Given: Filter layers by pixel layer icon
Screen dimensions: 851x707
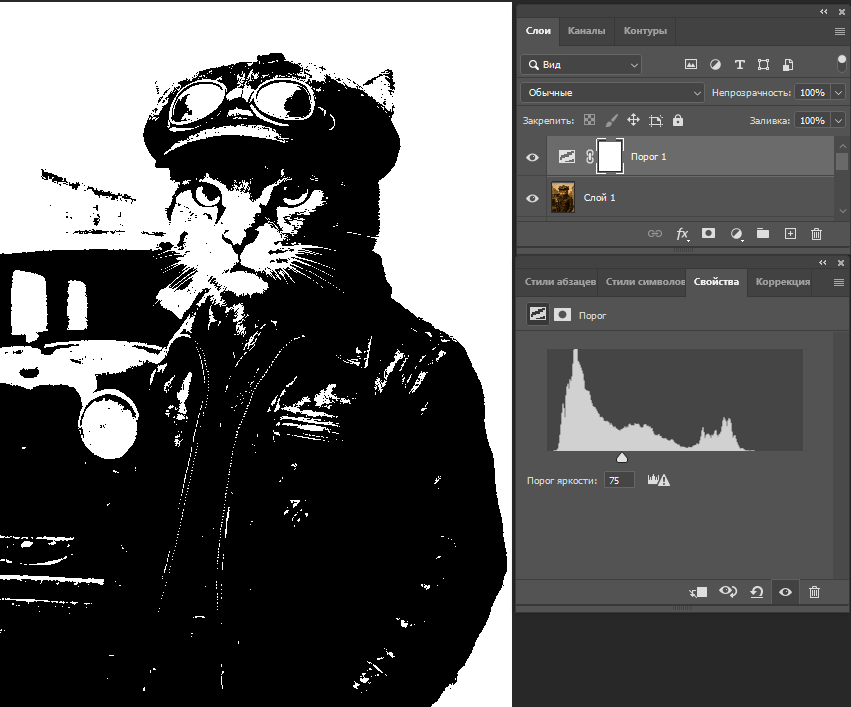Looking at the screenshot, I should click(690, 65).
